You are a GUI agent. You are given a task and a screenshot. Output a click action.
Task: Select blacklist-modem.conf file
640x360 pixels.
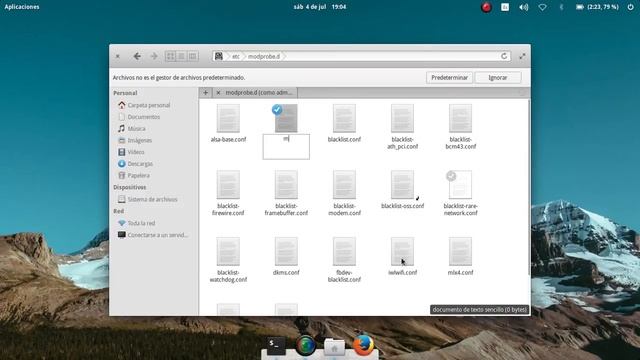[x=344, y=193]
